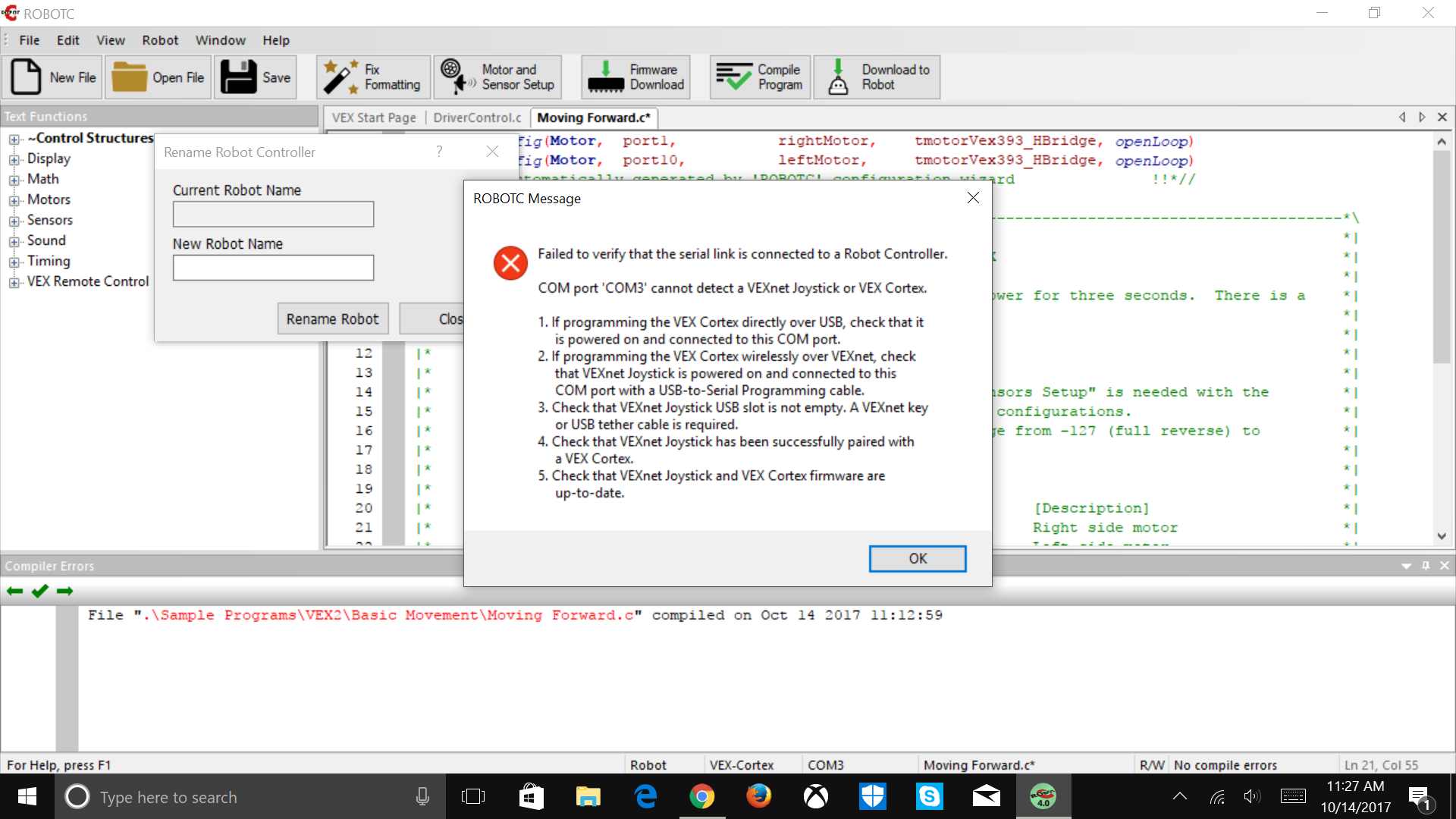Viewport: 1456px width, 819px height.
Task: Open Task View on taskbar
Action: pos(473,796)
